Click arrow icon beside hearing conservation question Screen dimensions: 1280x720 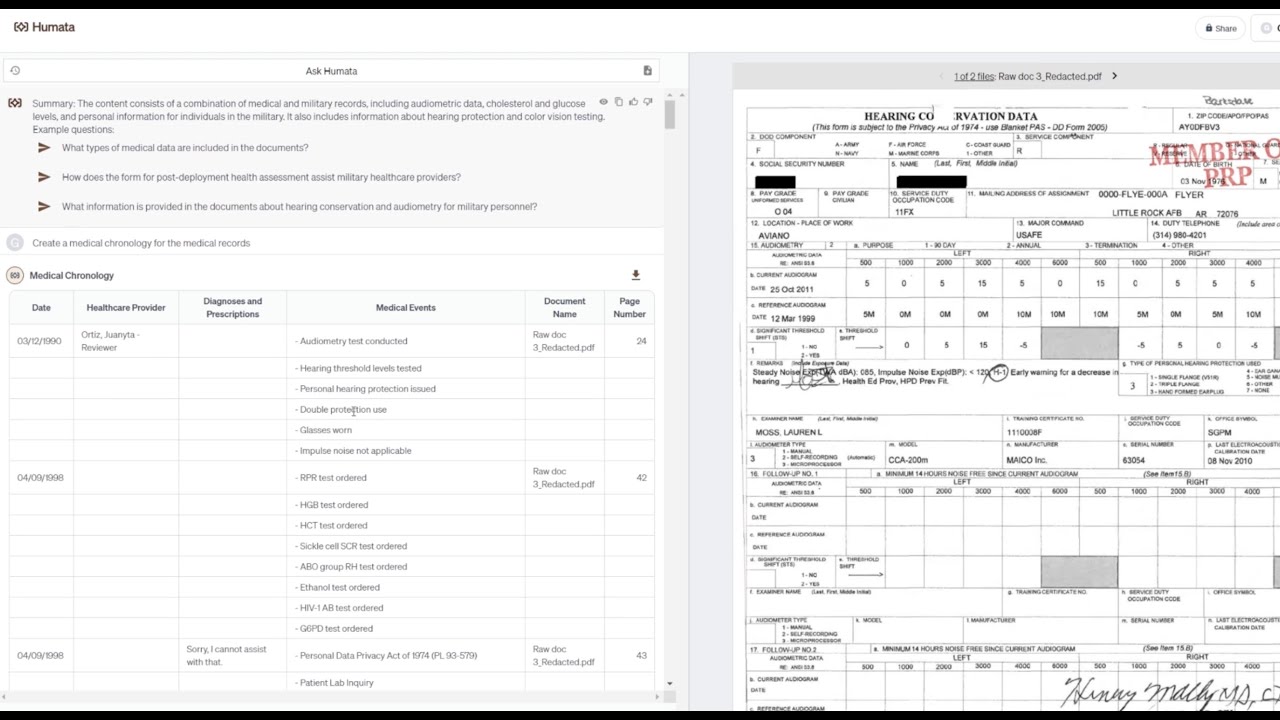(x=44, y=207)
